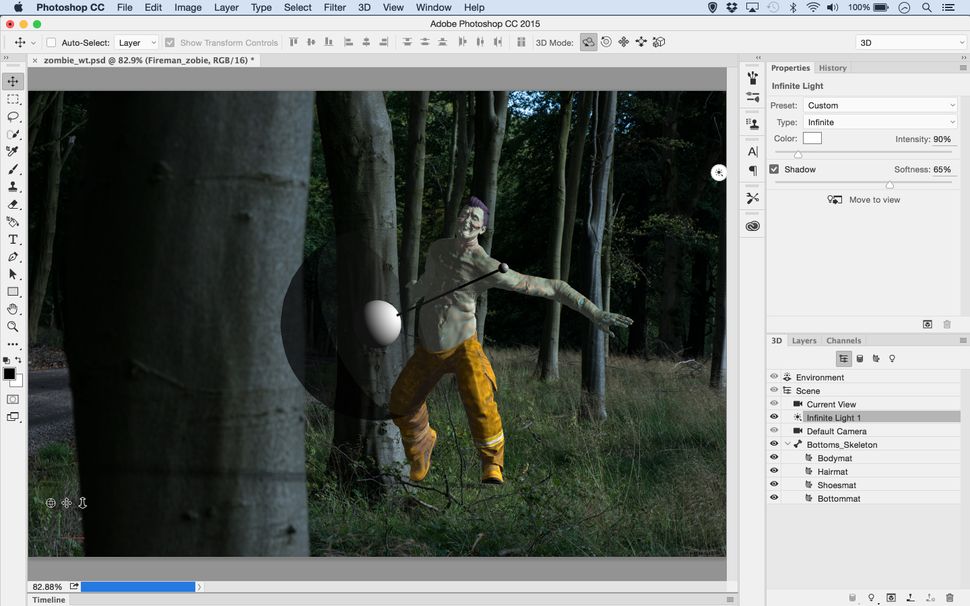The height and width of the screenshot is (606, 970).
Task: Select the Move tool
Action: tap(13, 81)
